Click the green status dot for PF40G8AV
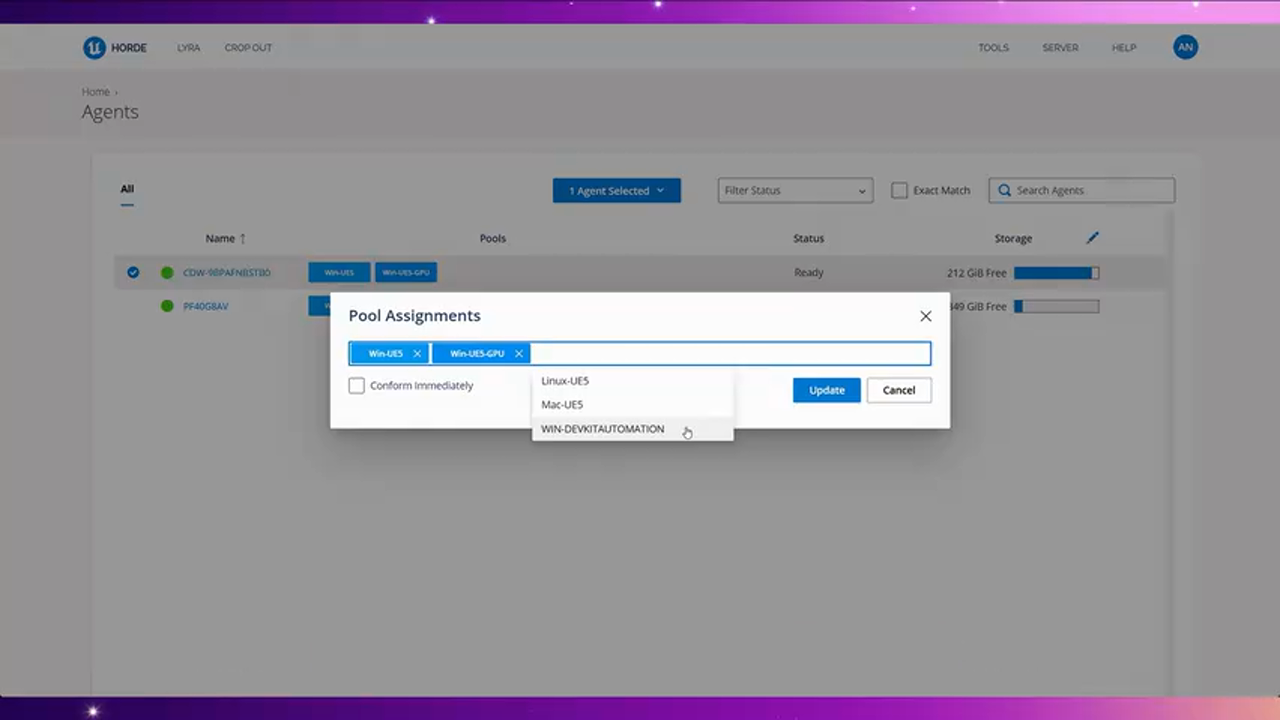Image resolution: width=1280 pixels, height=720 pixels. click(167, 306)
